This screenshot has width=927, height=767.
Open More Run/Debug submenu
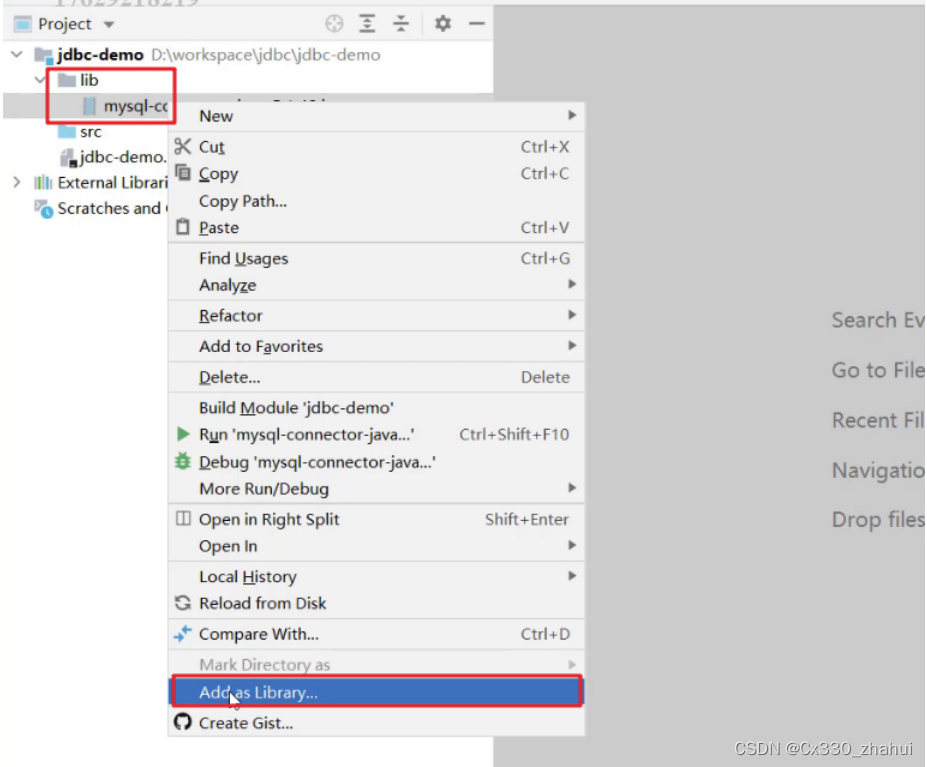click(377, 488)
